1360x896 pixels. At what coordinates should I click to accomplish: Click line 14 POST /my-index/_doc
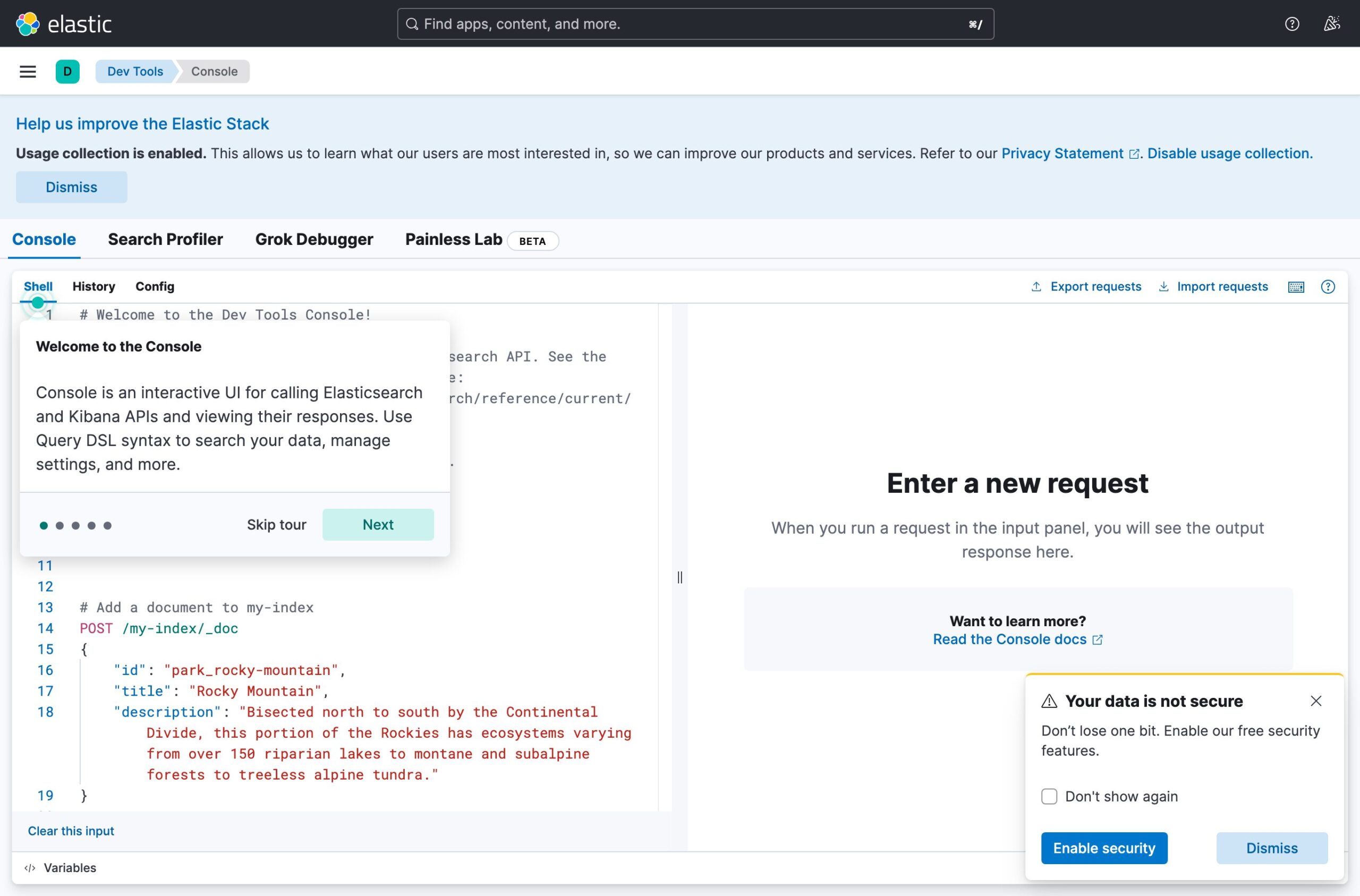pyautogui.click(x=159, y=628)
